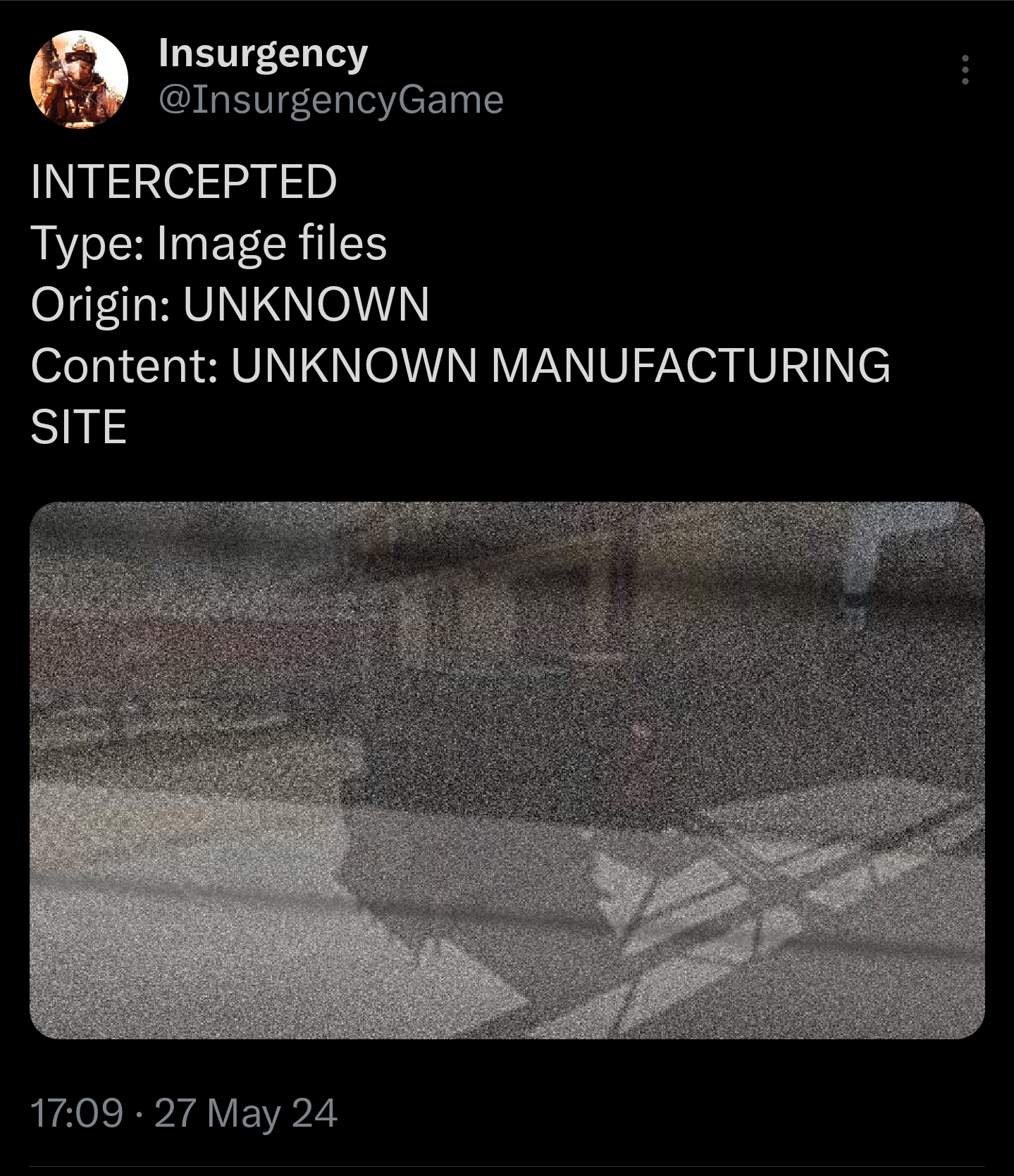Click the 27 May 24 post date
Screen dimensions: 1014x1176
(245, 1114)
